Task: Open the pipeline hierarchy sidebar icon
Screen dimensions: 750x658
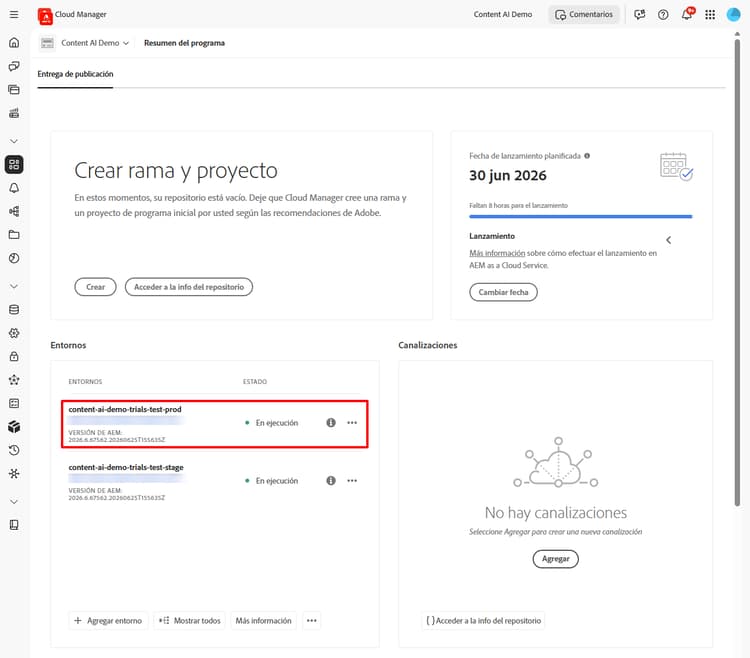Action: [x=14, y=211]
